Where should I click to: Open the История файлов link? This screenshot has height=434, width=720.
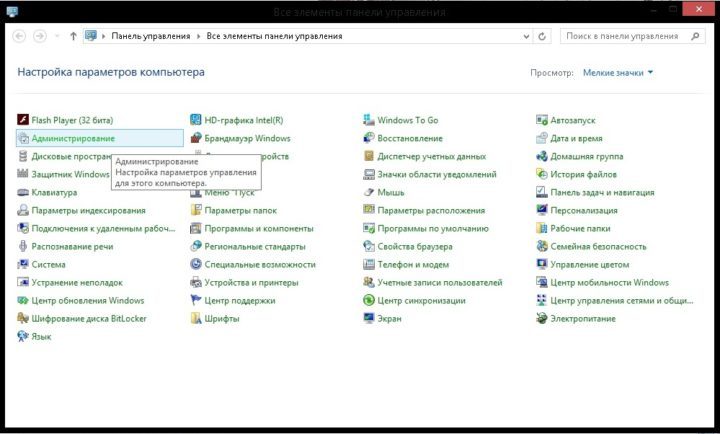[583, 174]
